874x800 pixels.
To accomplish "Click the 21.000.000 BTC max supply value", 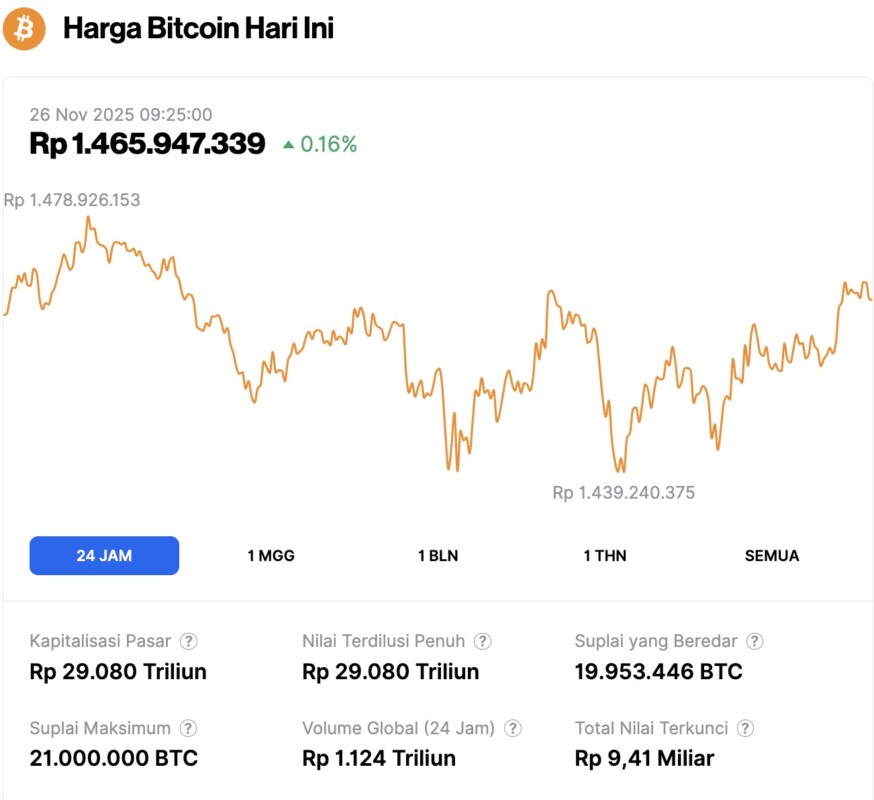I will click(113, 758).
